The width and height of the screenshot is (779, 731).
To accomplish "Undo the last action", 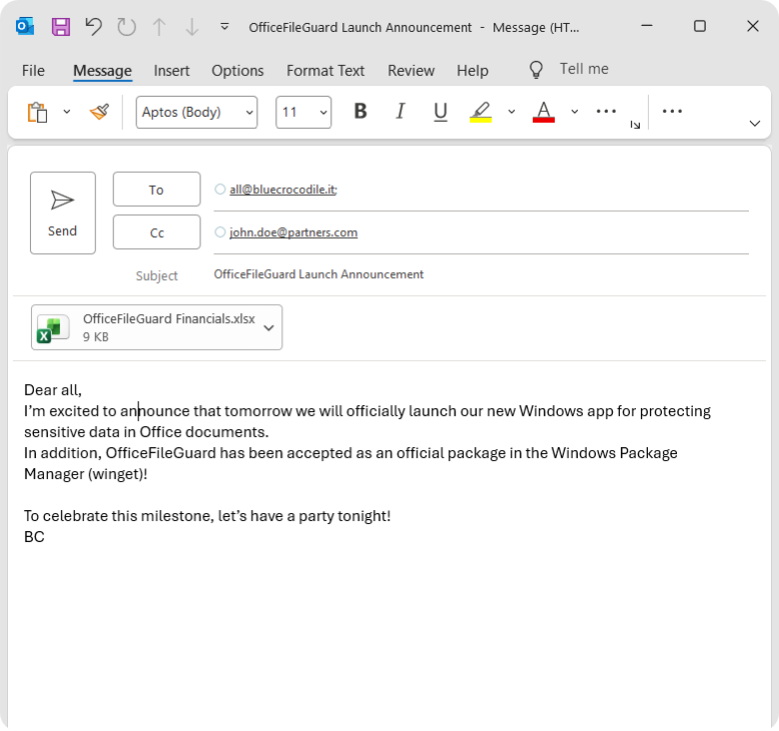I will [x=93, y=27].
